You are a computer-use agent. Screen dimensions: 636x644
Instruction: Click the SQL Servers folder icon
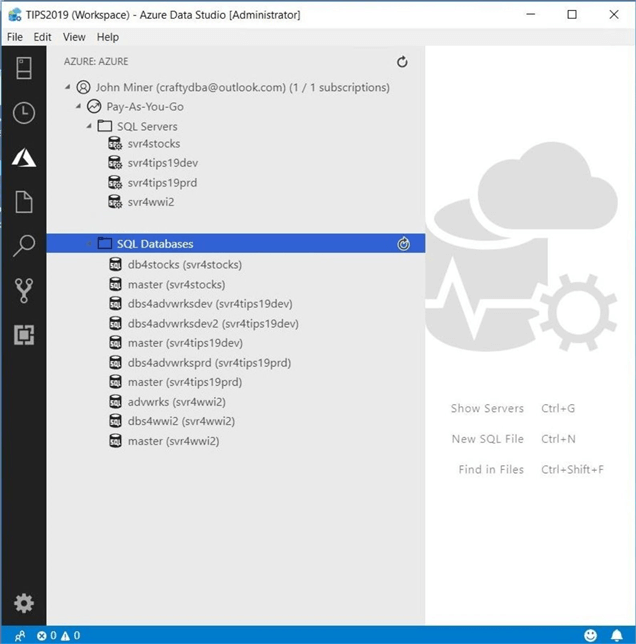105,126
